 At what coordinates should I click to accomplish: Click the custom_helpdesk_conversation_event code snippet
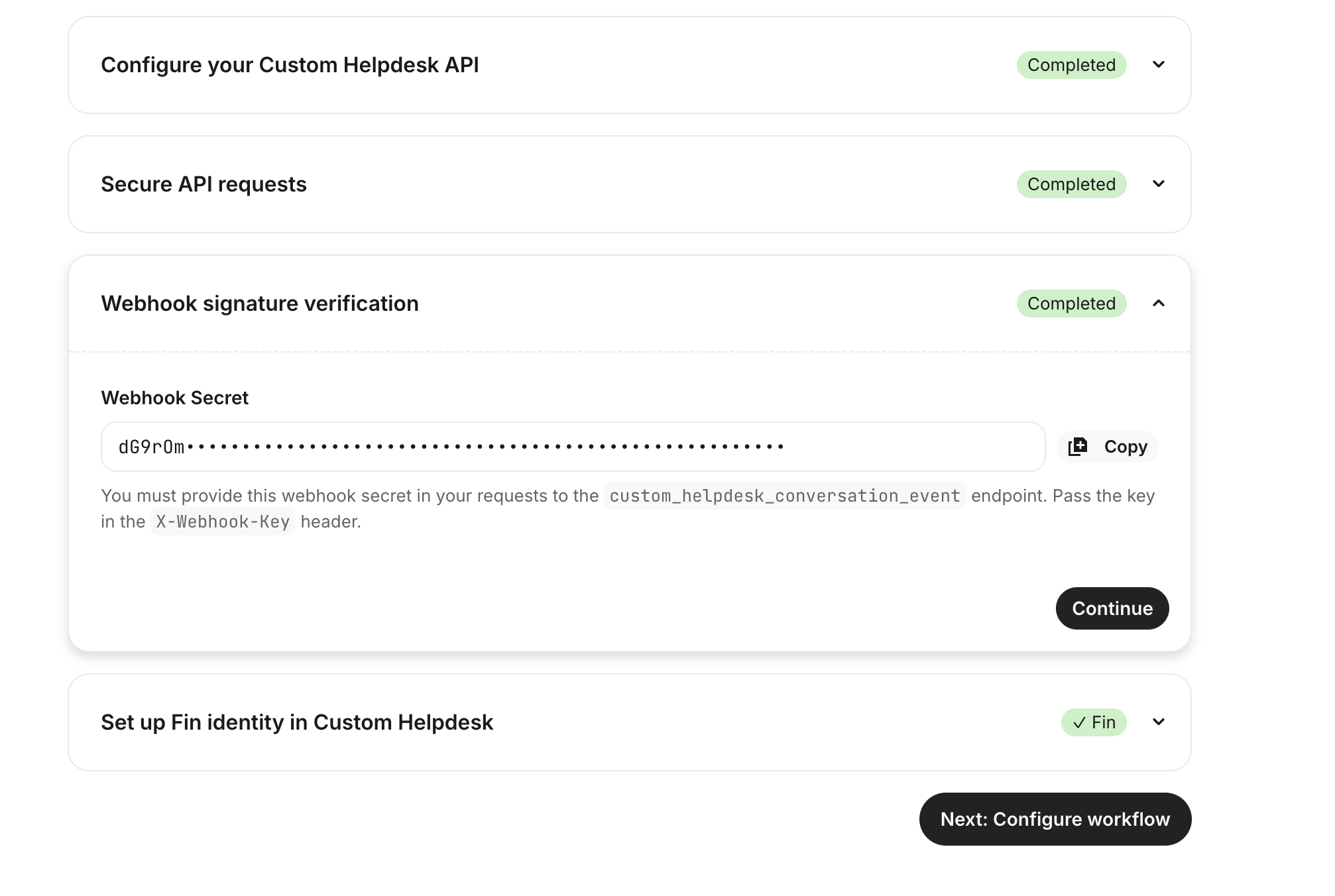point(785,496)
